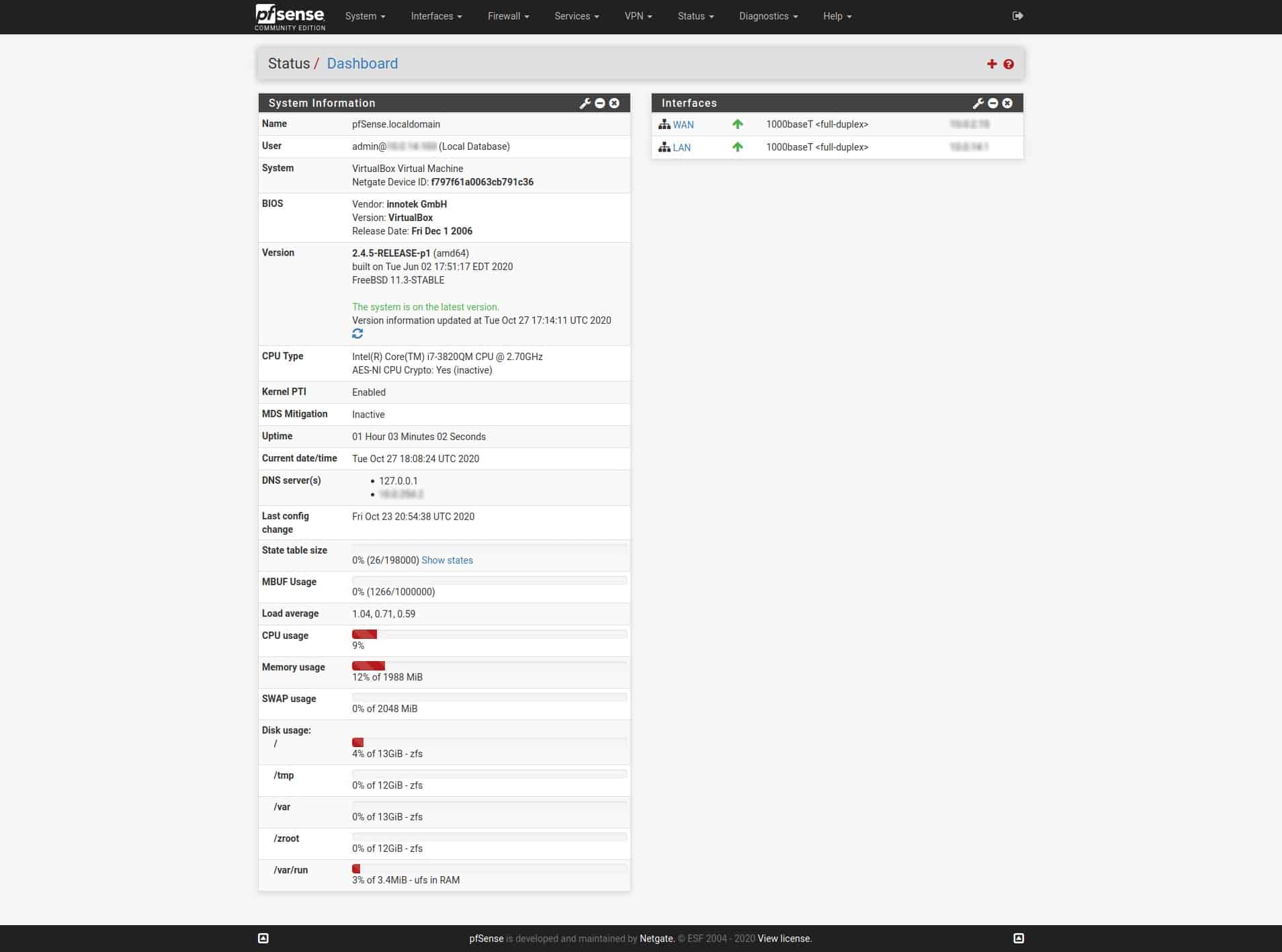The width and height of the screenshot is (1282, 952).
Task: Close the Interfaces widget
Action: point(1007,103)
